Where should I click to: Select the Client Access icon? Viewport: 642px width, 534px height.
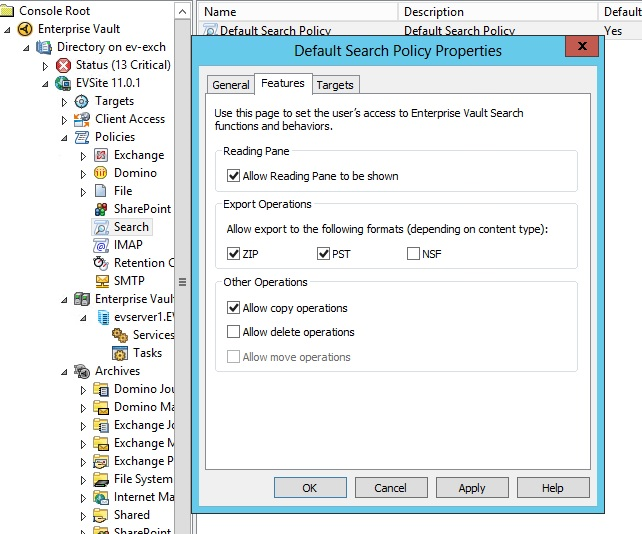coord(81,119)
